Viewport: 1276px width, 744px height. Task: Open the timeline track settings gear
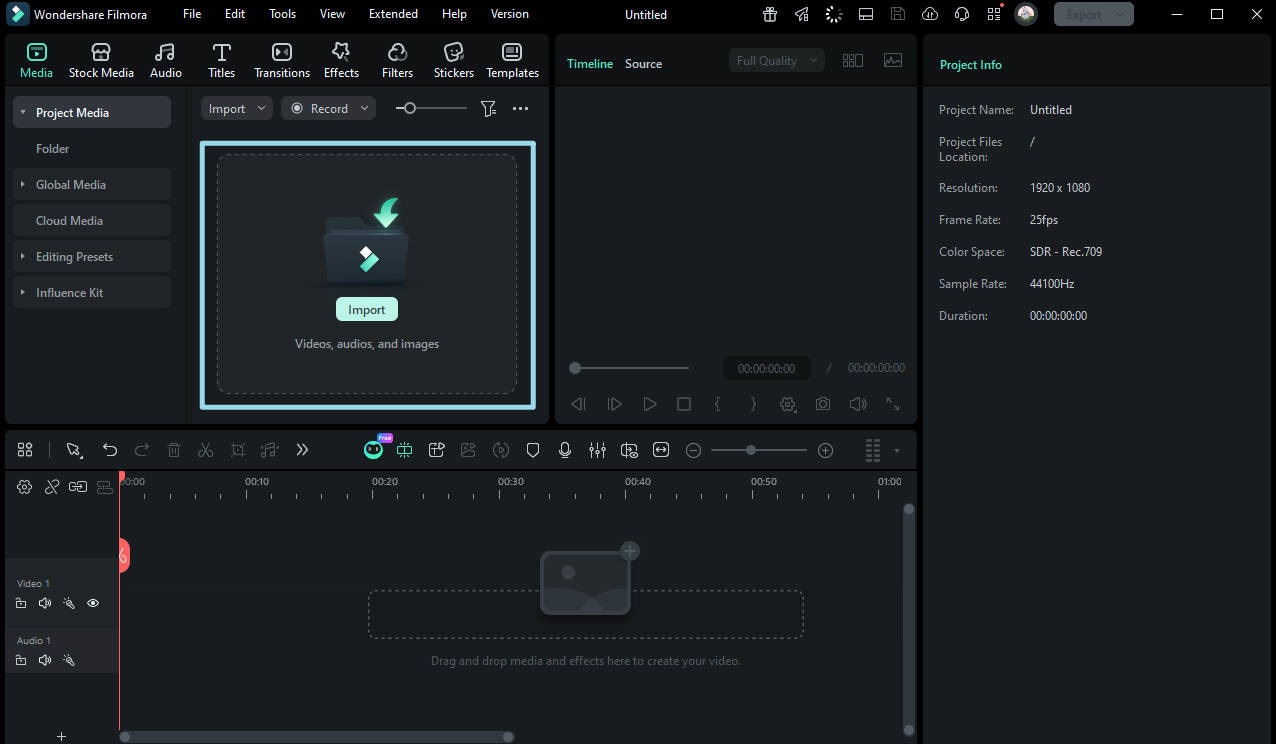click(x=24, y=487)
